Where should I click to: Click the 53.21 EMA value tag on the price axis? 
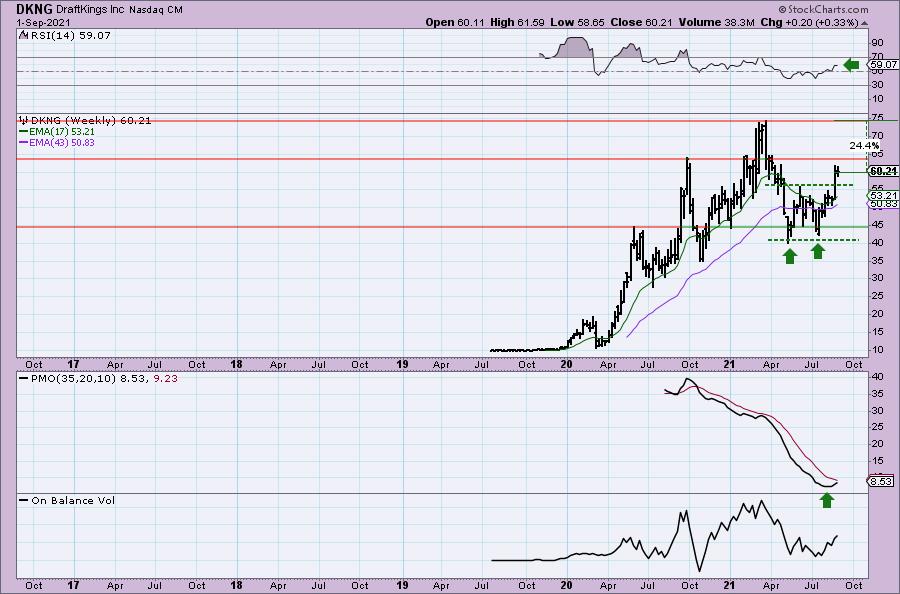click(x=883, y=195)
